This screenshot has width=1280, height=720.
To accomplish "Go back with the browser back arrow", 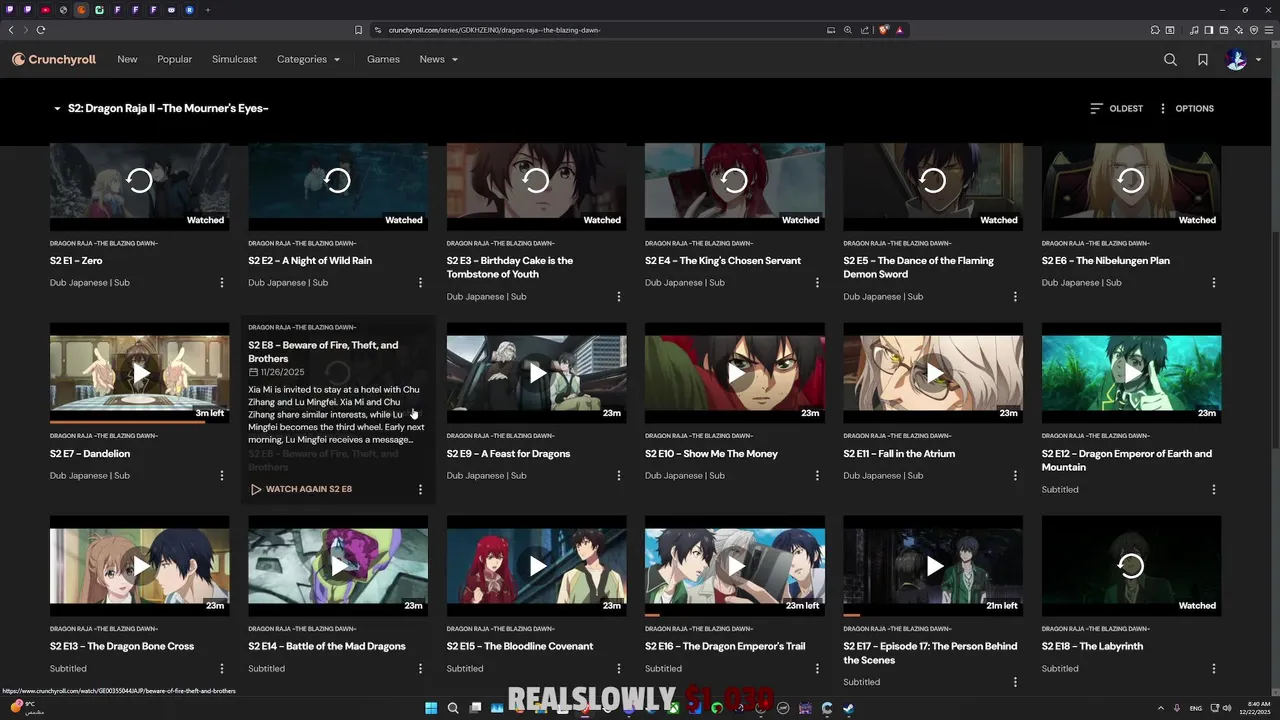I will [x=11, y=30].
